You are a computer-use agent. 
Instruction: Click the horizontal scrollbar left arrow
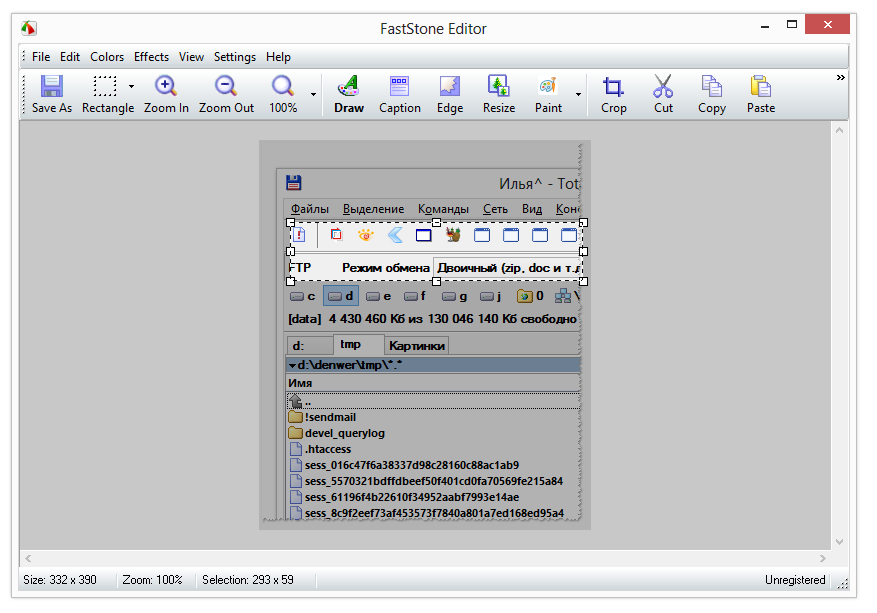28,558
